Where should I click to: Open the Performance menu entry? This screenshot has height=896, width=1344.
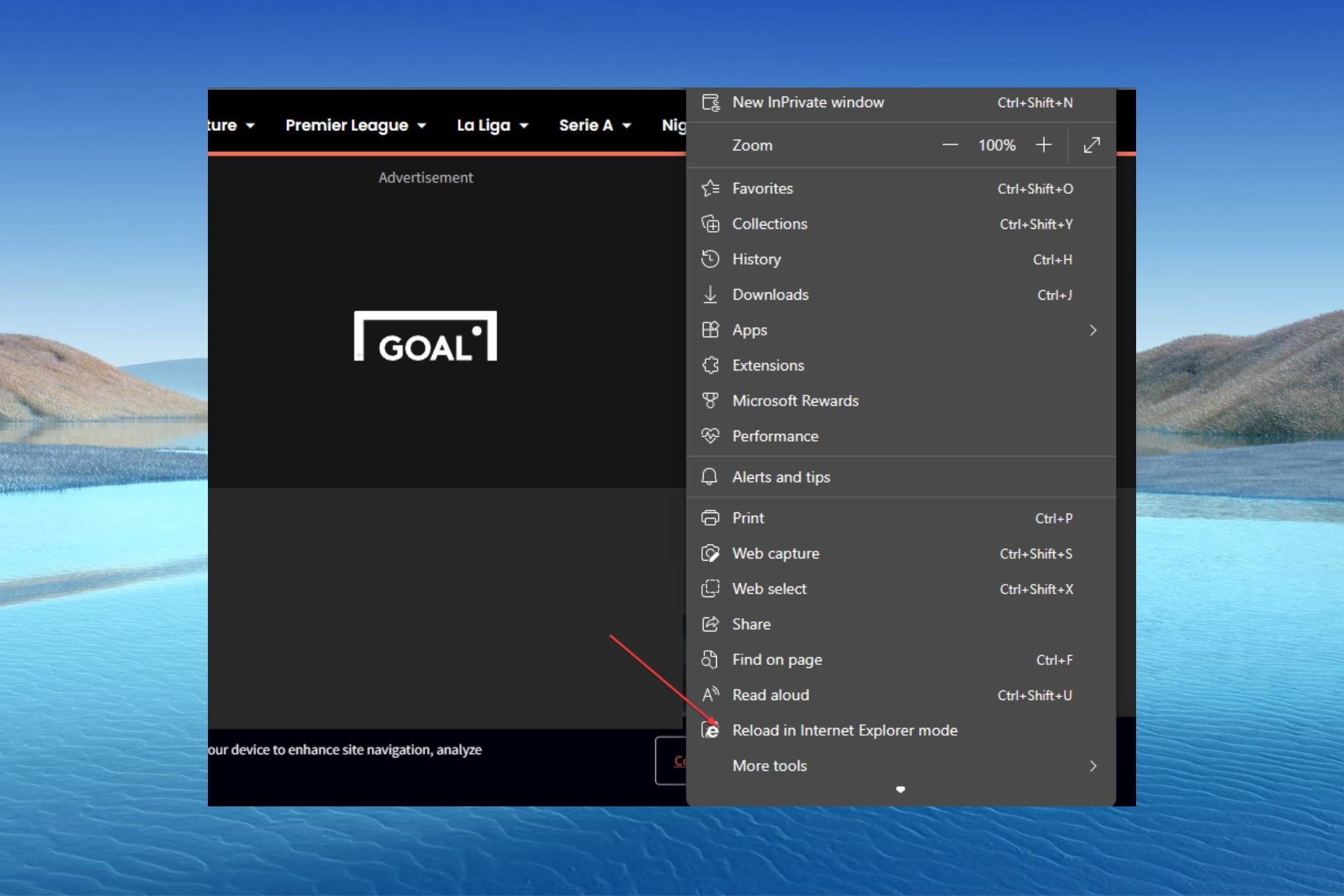point(901,436)
